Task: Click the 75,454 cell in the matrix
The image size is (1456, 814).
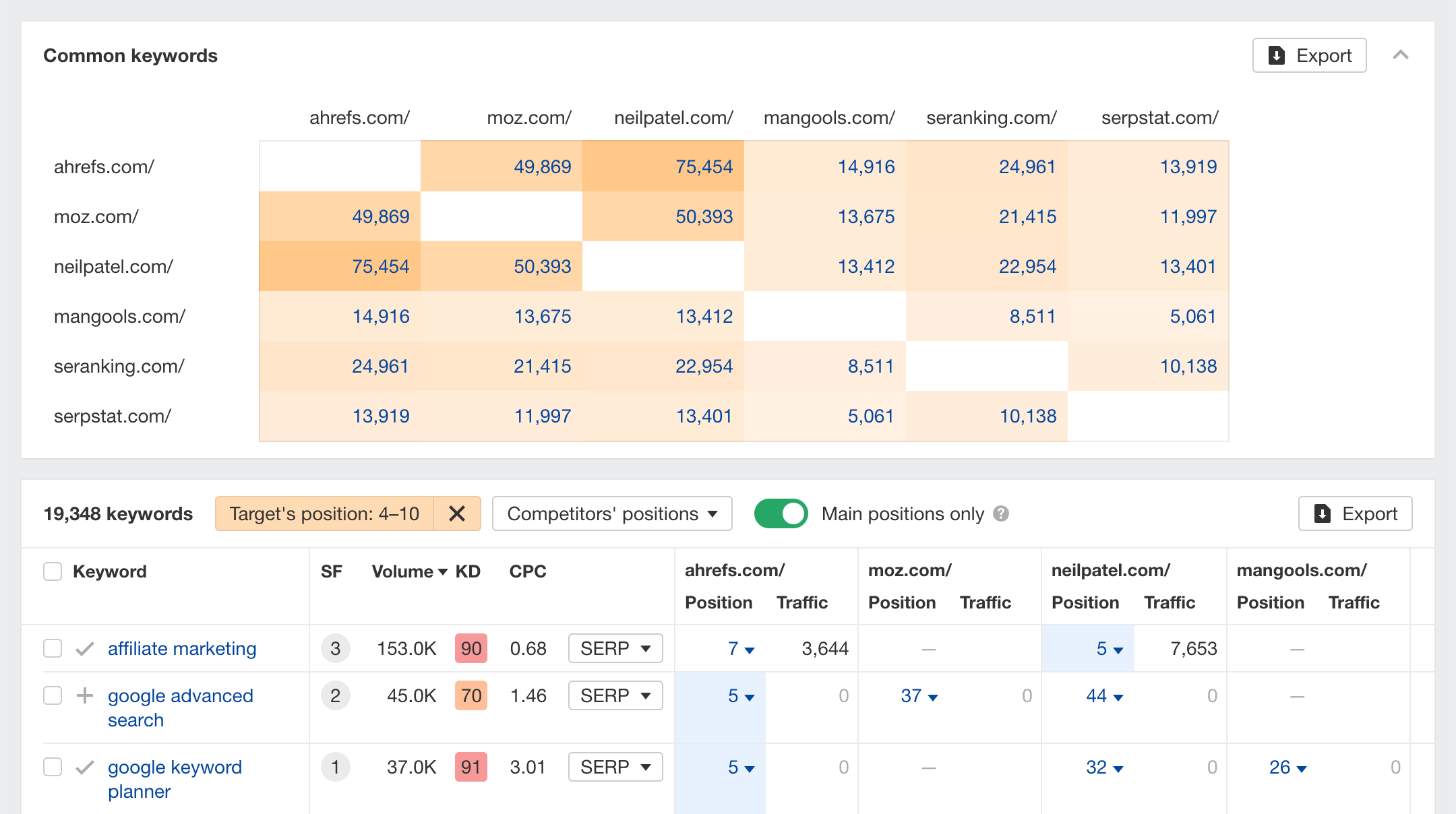Action: tap(702, 166)
